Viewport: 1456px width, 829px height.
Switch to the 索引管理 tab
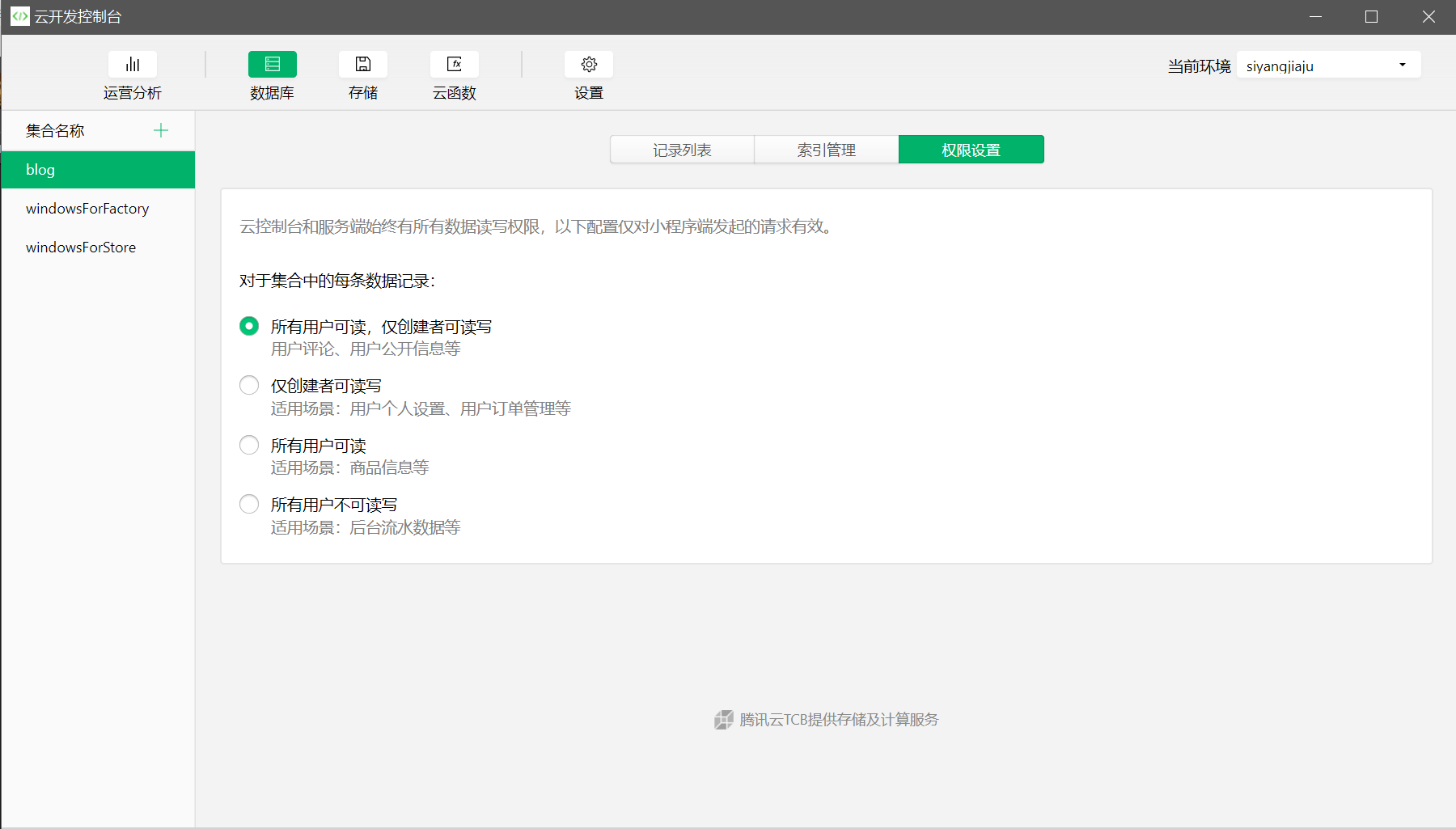(x=826, y=150)
